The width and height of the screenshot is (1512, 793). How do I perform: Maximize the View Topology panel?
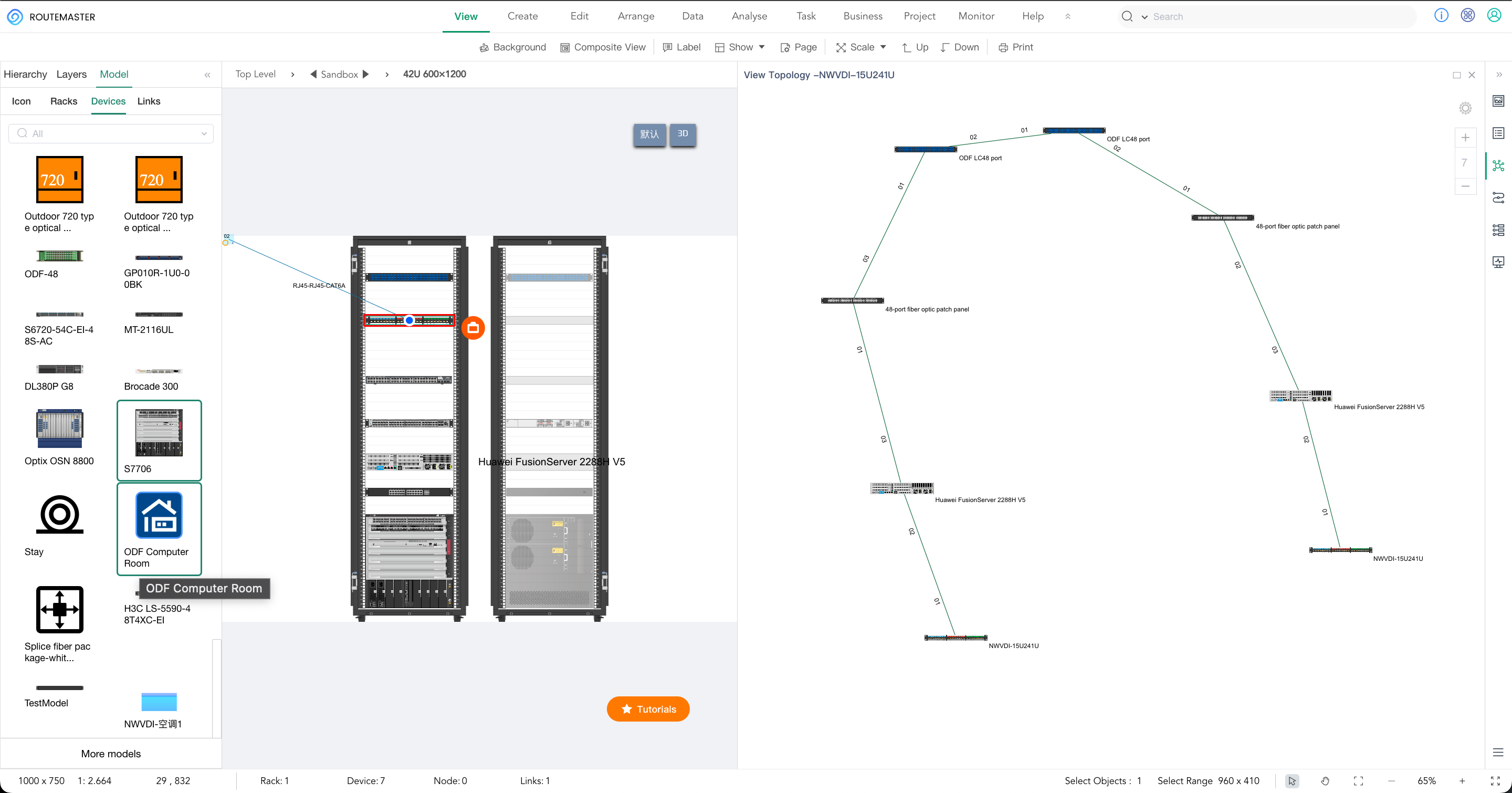pyautogui.click(x=1456, y=75)
